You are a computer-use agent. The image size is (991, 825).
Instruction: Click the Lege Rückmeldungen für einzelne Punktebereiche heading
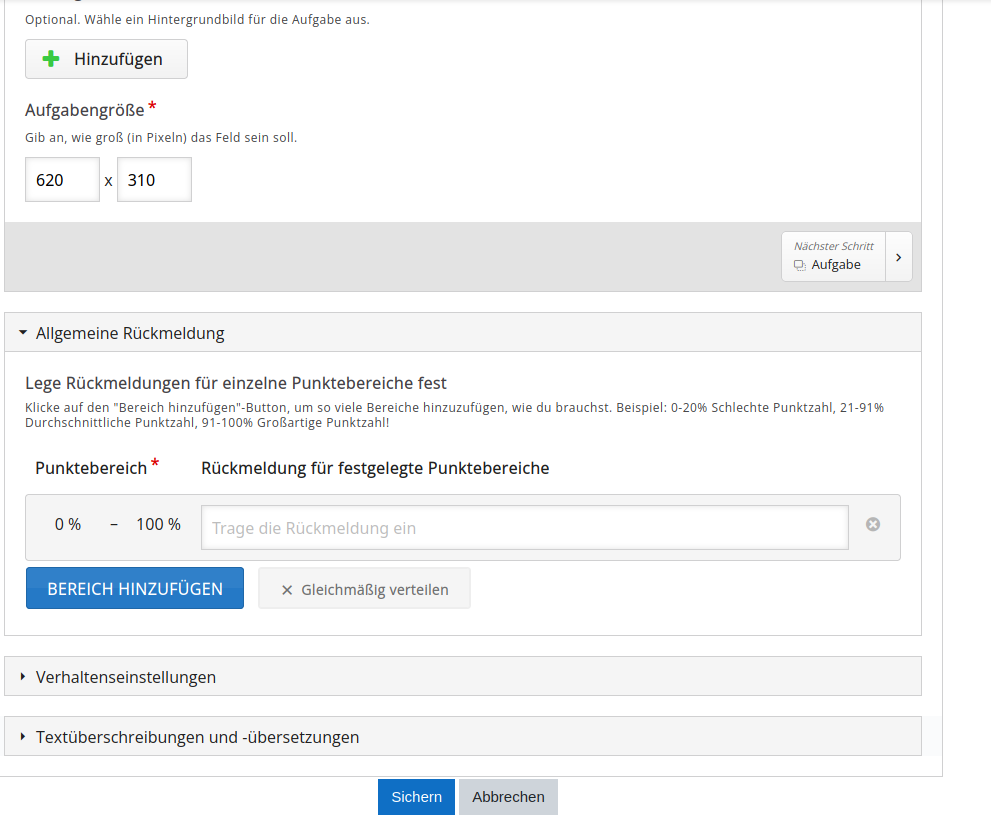point(236,383)
